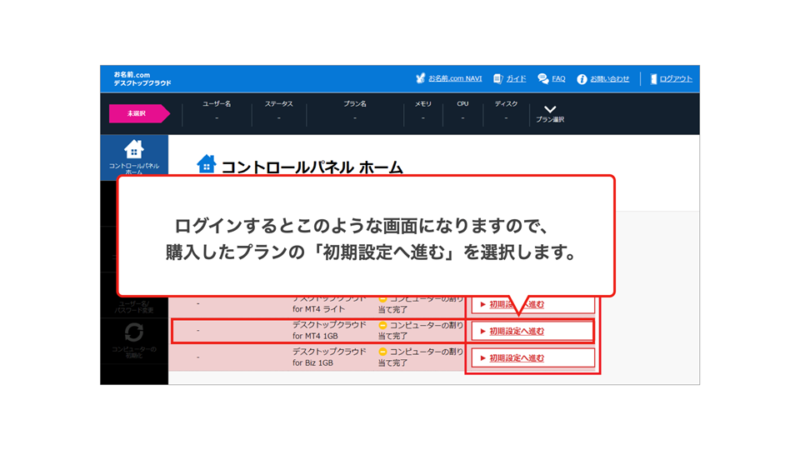Click 初期設定へ進む for MT4 ライト
This screenshot has height=450, width=800.
532,305
